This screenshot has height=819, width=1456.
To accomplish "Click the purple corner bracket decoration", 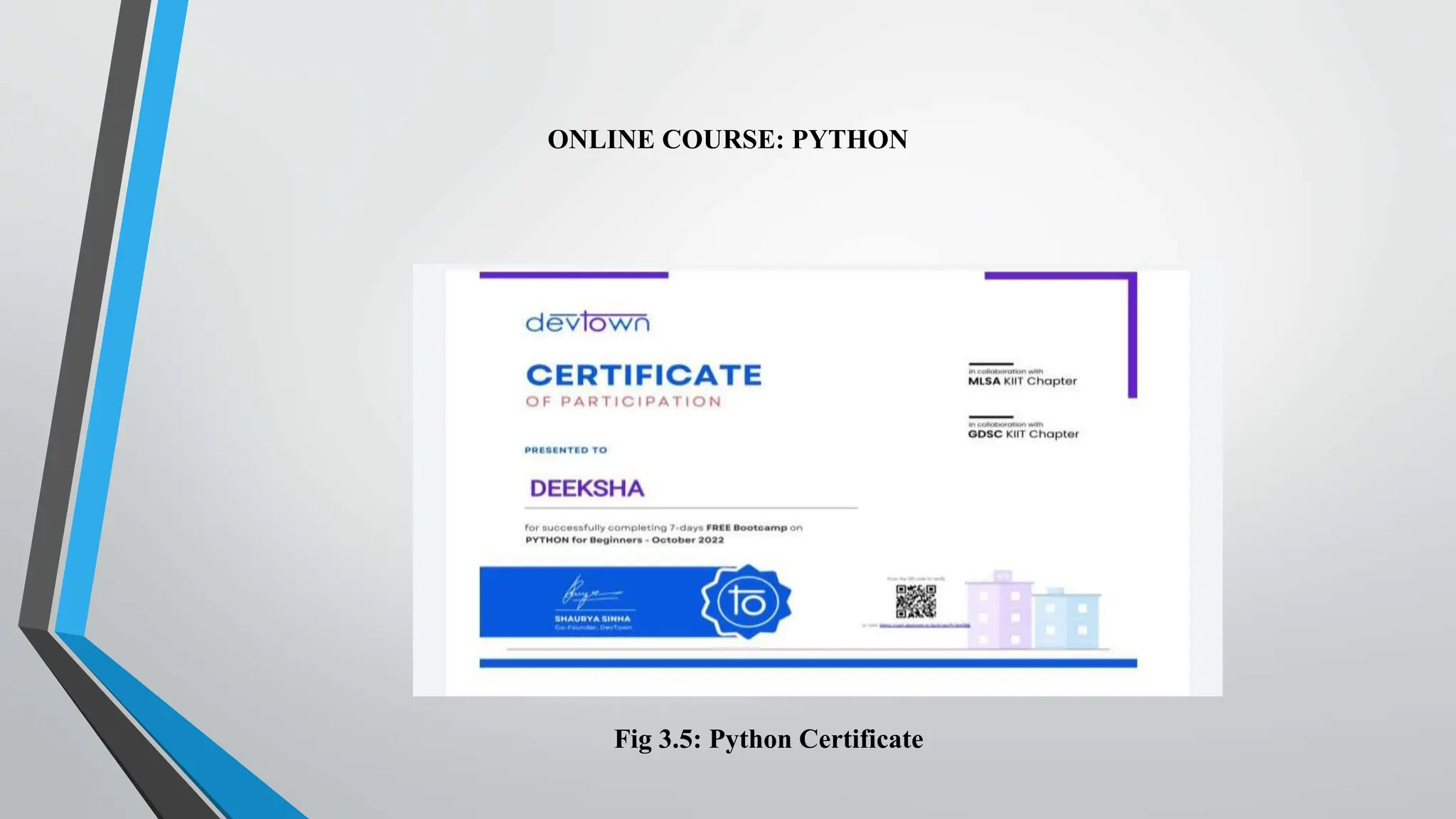I will point(1132,334).
